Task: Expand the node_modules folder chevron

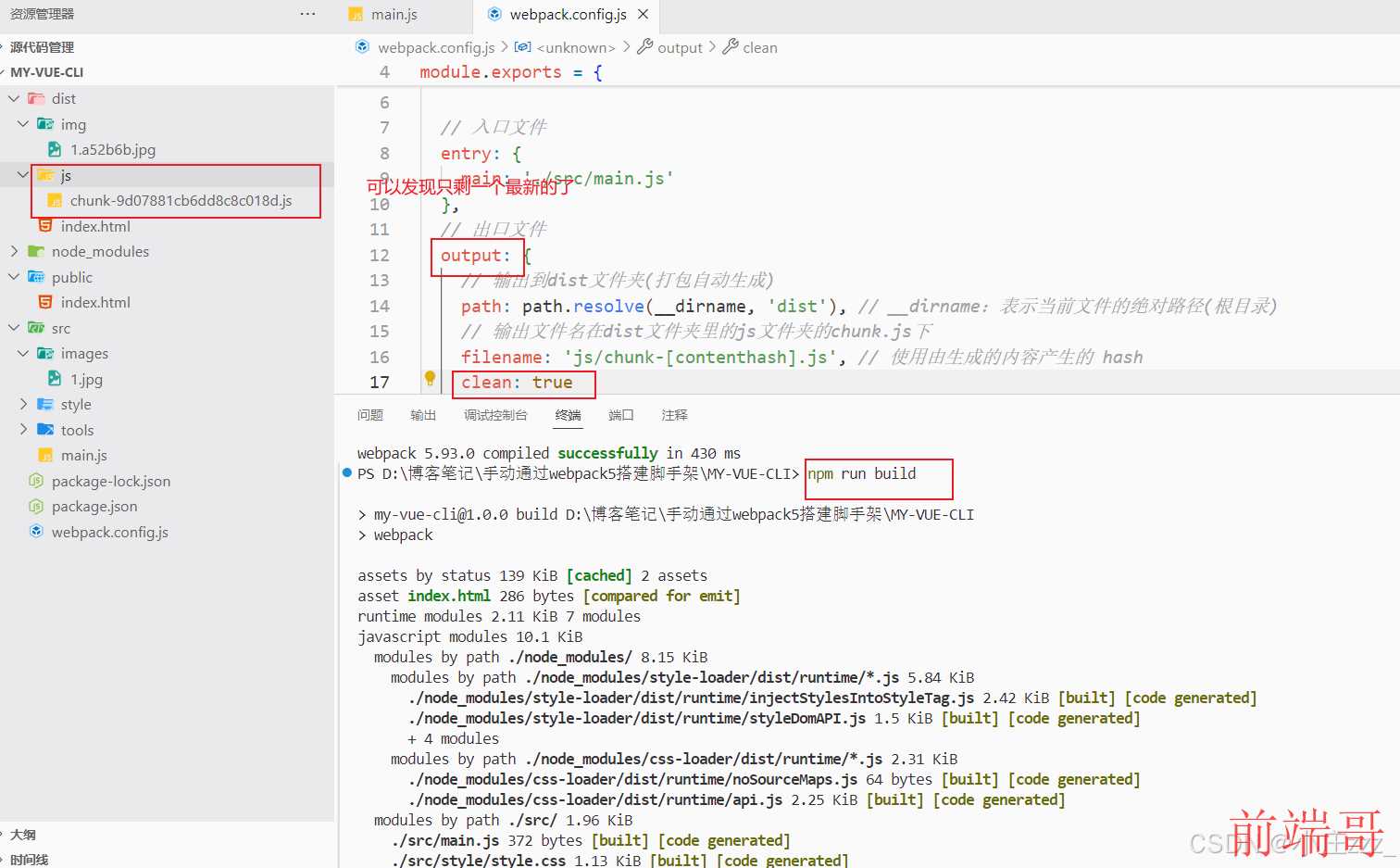Action: pos(14,251)
